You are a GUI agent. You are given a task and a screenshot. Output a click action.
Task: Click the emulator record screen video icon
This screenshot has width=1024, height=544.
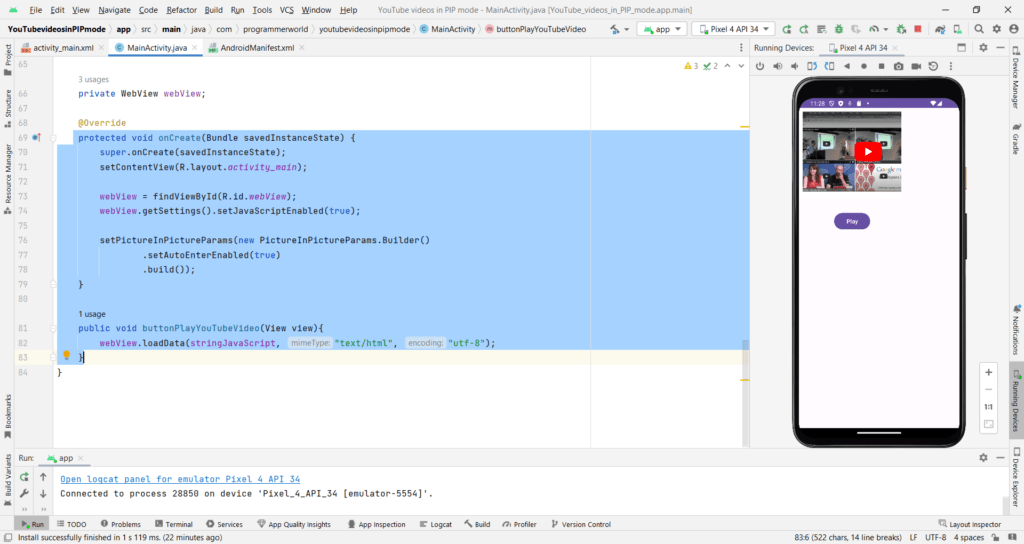[916, 66]
